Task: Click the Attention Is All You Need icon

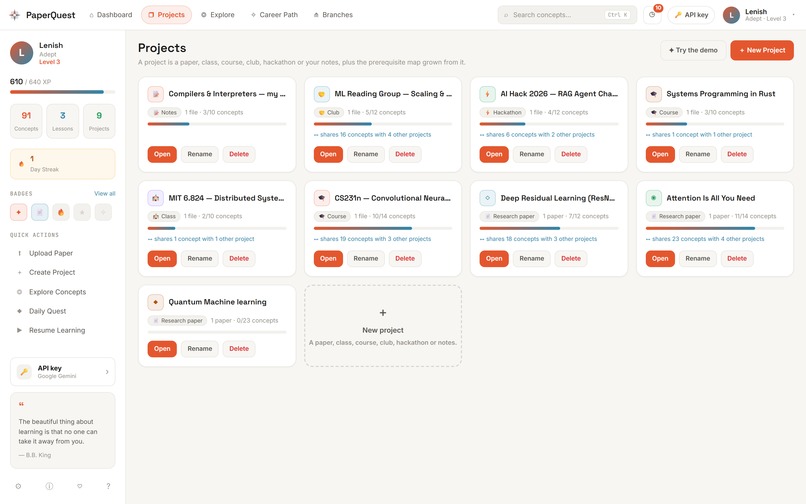Action: pyautogui.click(x=653, y=198)
